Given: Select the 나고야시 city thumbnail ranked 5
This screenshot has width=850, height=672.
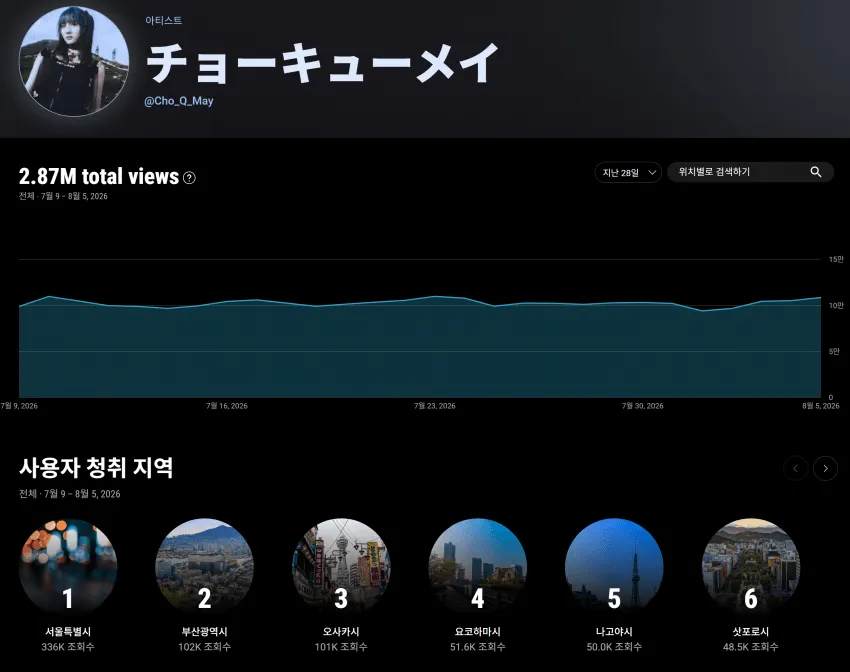Looking at the screenshot, I should click(x=614, y=567).
